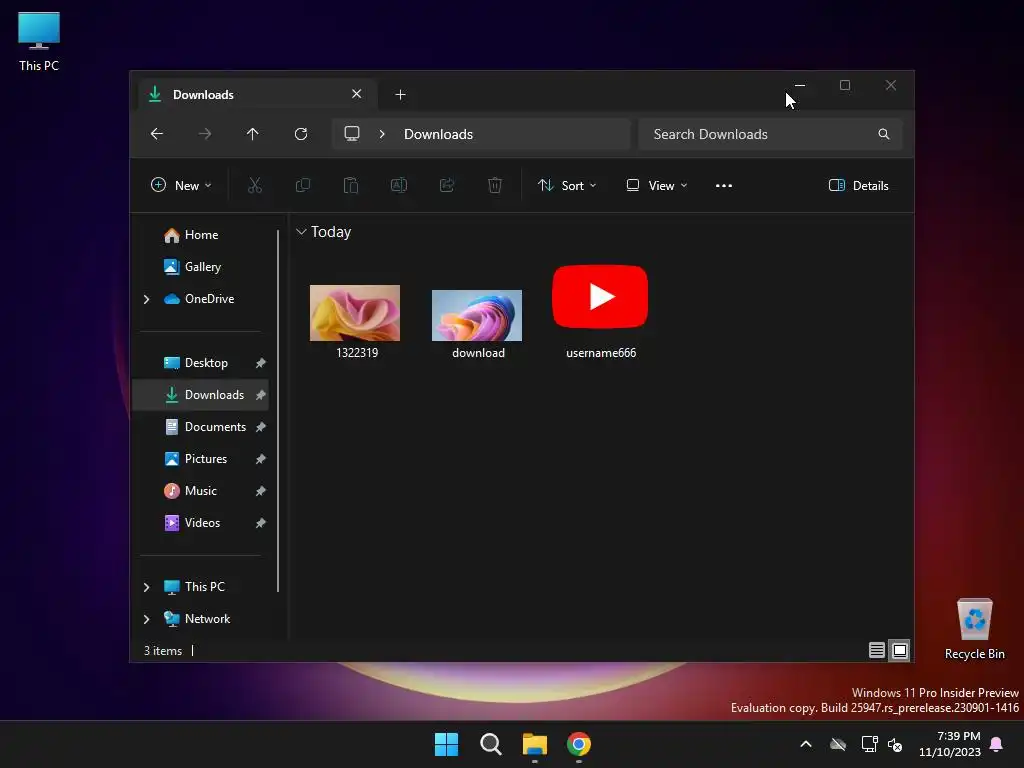Image resolution: width=1024 pixels, height=768 pixels.
Task: Click the network tray icon
Action: [x=869, y=744]
